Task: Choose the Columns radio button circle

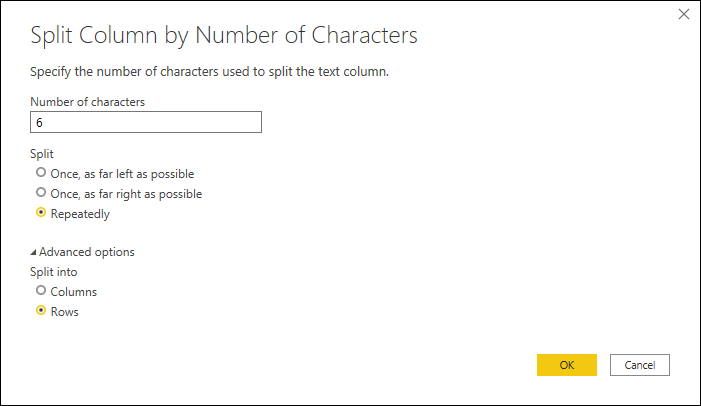Action: pyautogui.click(x=41, y=291)
